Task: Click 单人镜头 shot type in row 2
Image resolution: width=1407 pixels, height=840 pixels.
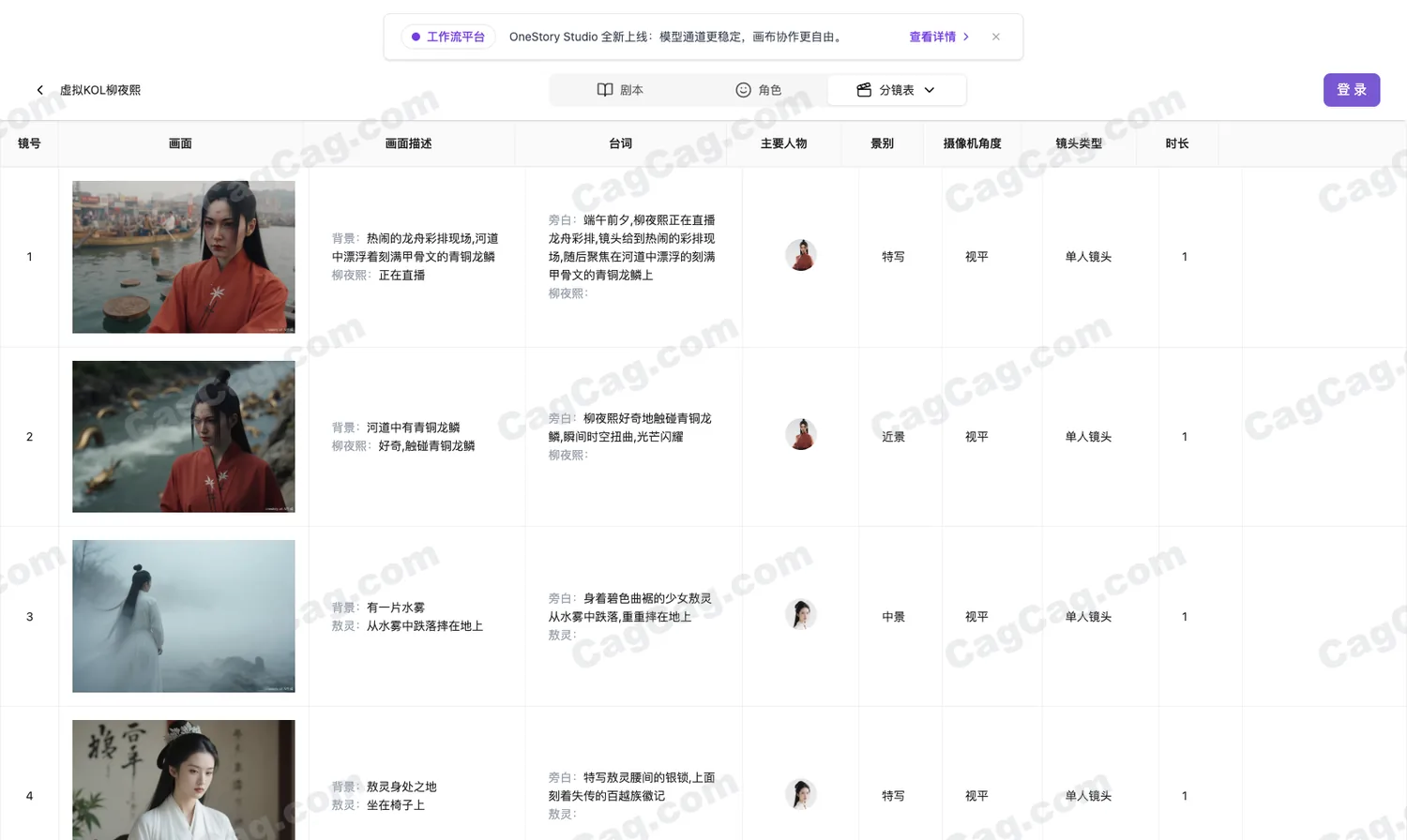Action: click(1088, 437)
